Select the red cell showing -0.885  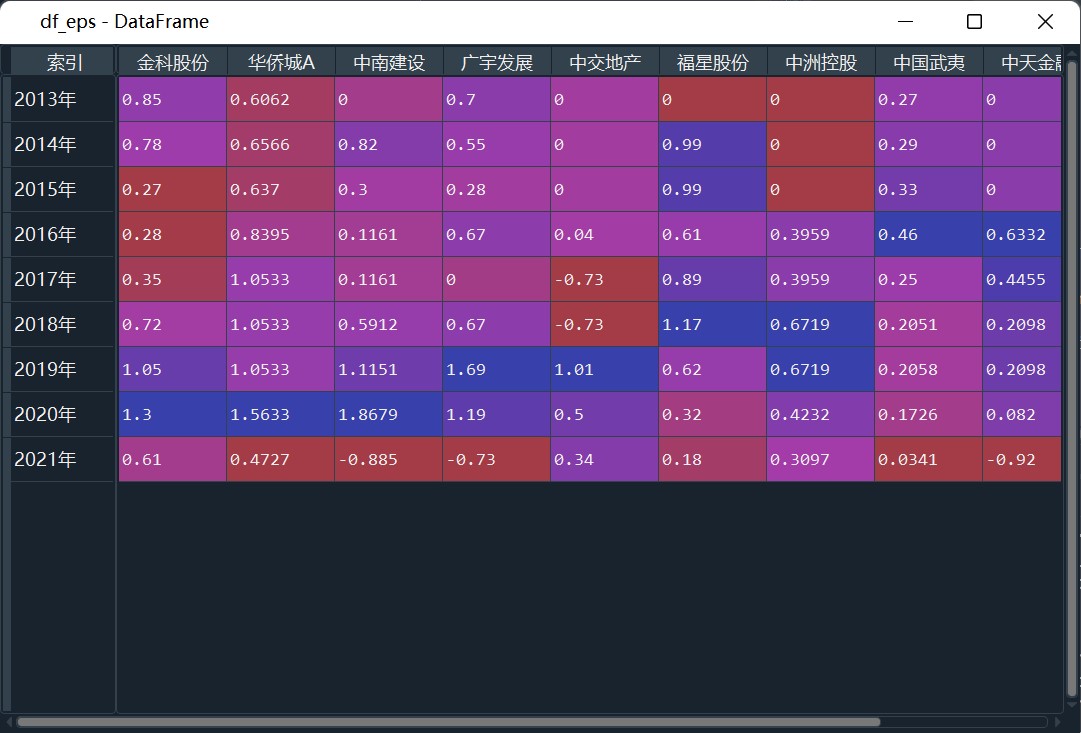click(x=389, y=460)
